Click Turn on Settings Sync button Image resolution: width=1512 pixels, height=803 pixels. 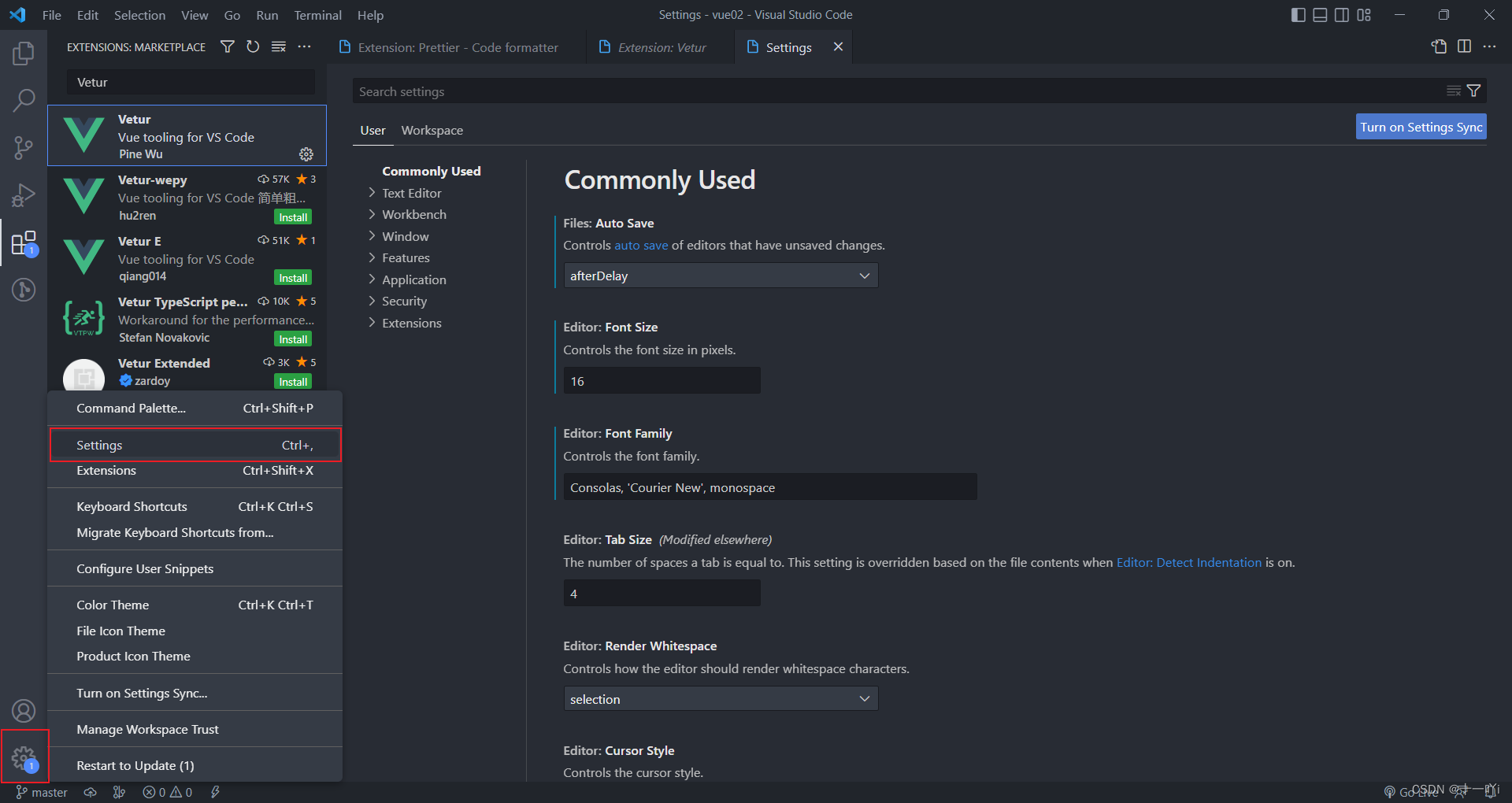click(1421, 127)
